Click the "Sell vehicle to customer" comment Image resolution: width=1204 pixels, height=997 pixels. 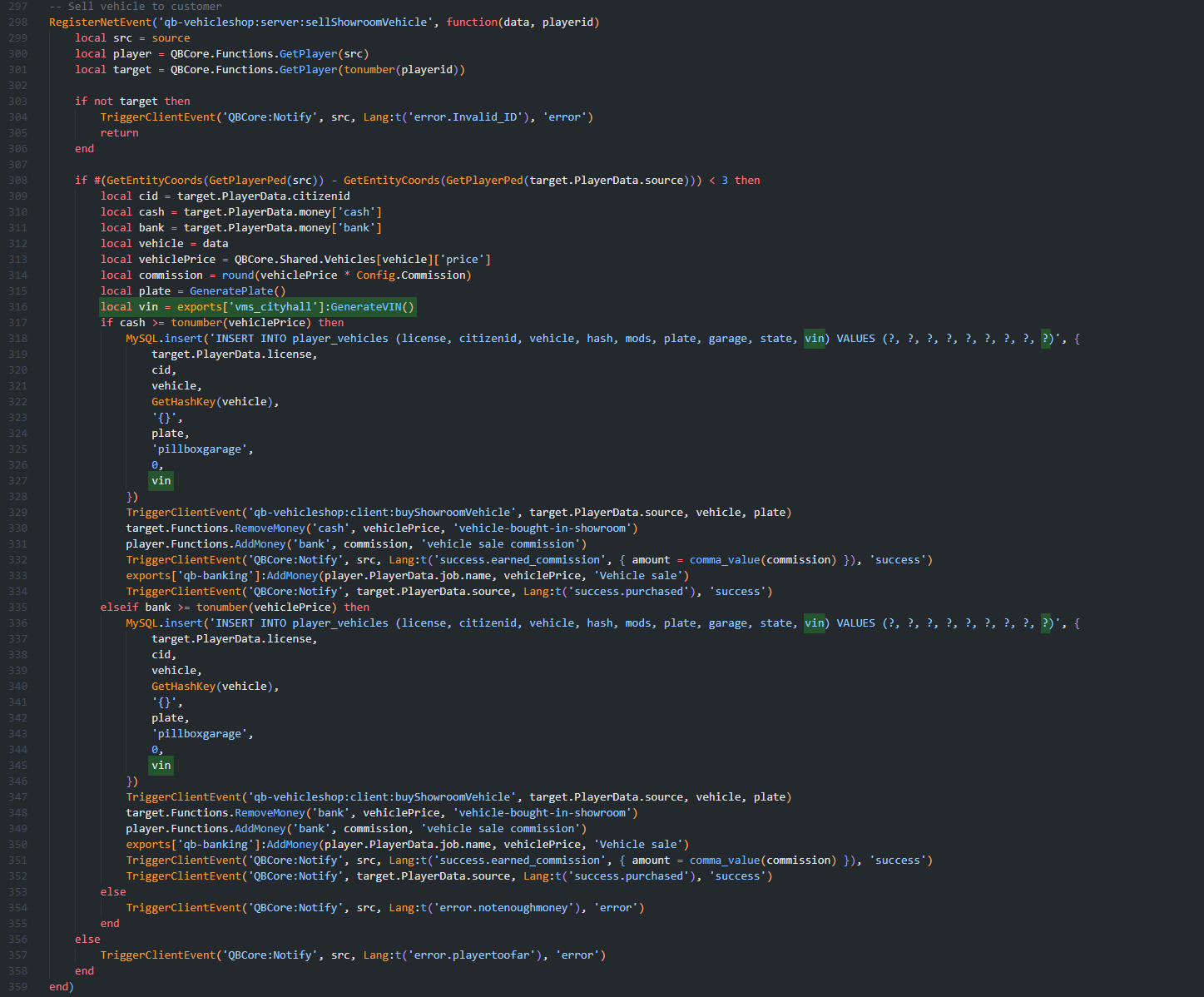tap(145, 7)
